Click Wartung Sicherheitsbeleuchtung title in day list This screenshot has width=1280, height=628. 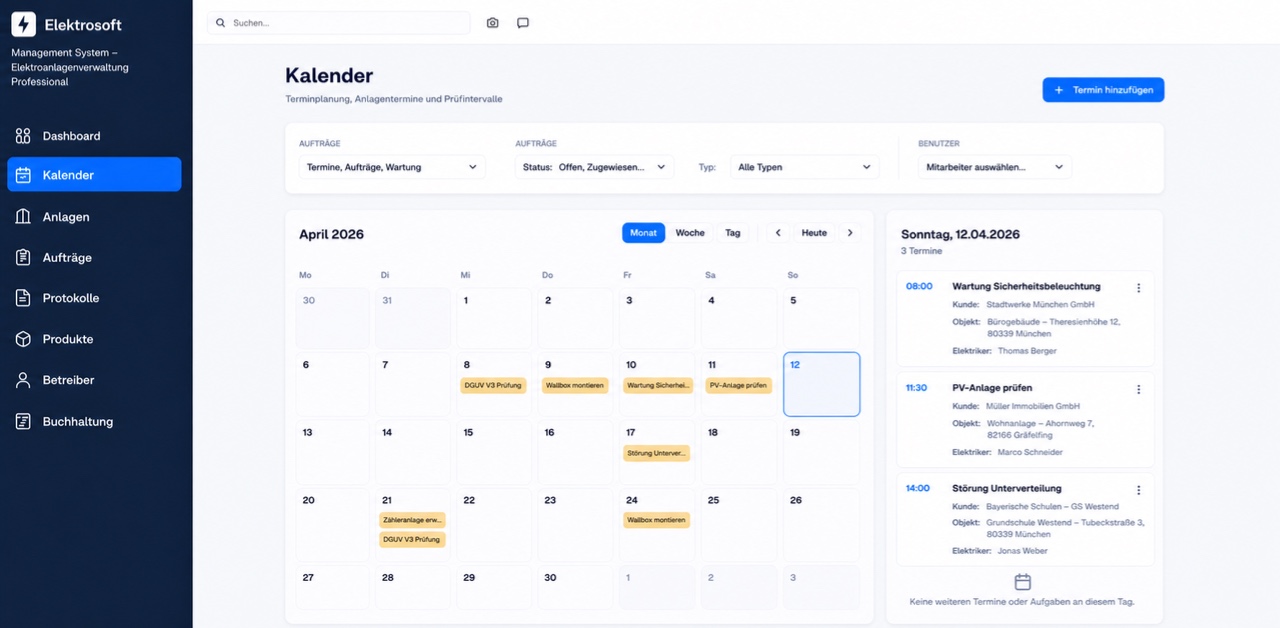[x=1026, y=286]
